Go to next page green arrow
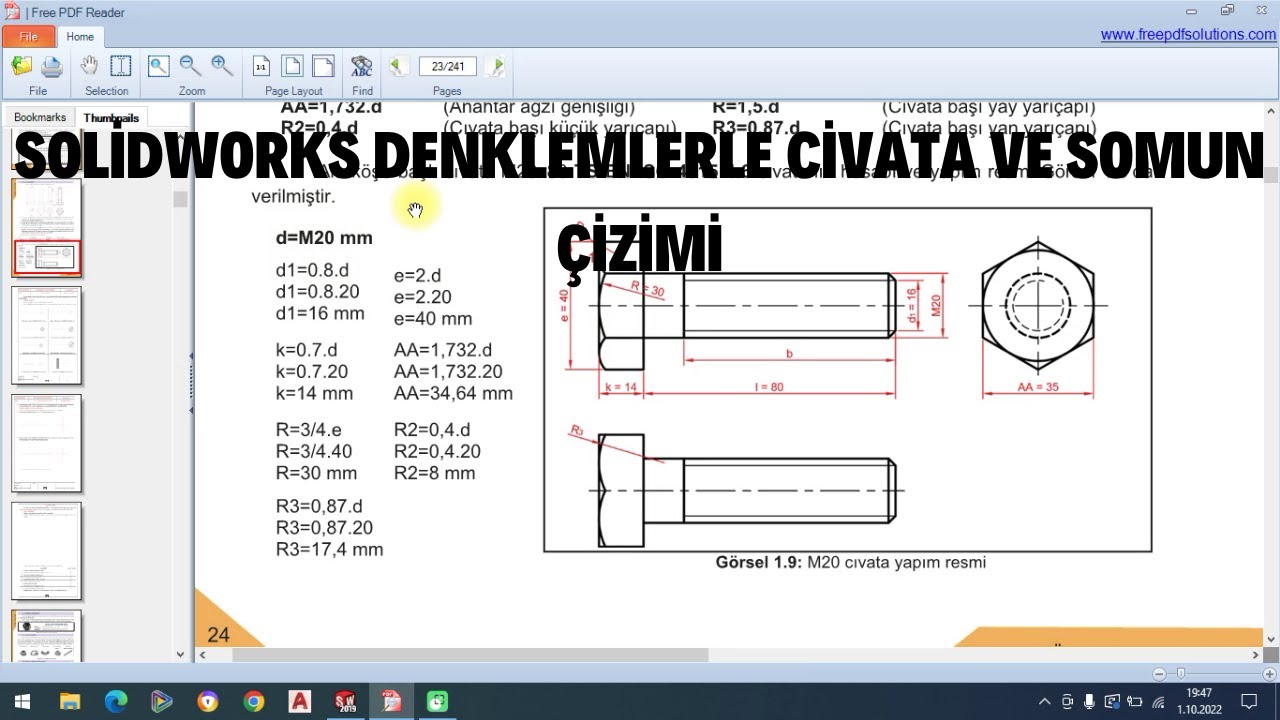The height and width of the screenshot is (720, 1280). click(x=495, y=67)
